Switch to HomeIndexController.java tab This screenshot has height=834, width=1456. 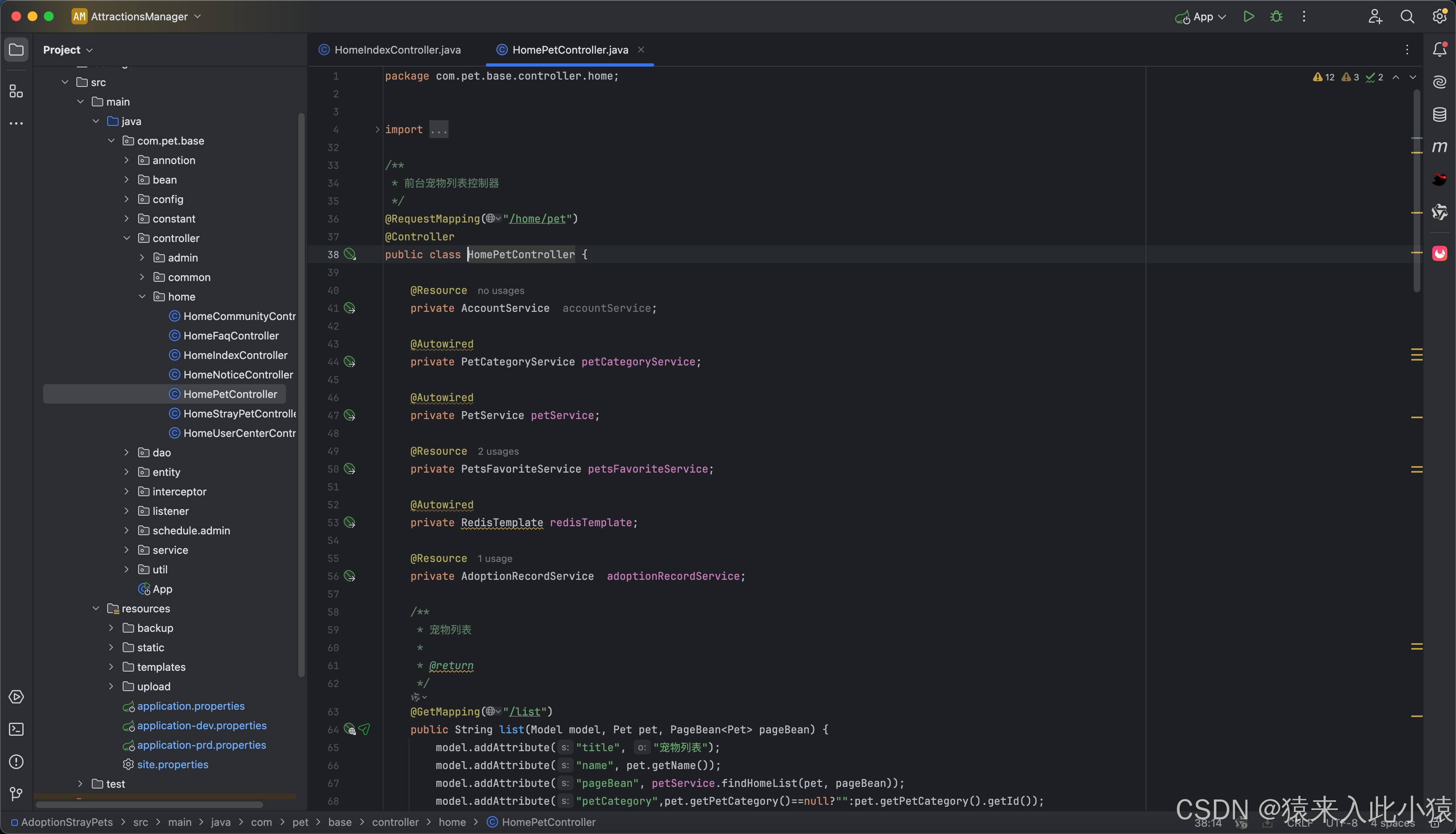(390, 50)
